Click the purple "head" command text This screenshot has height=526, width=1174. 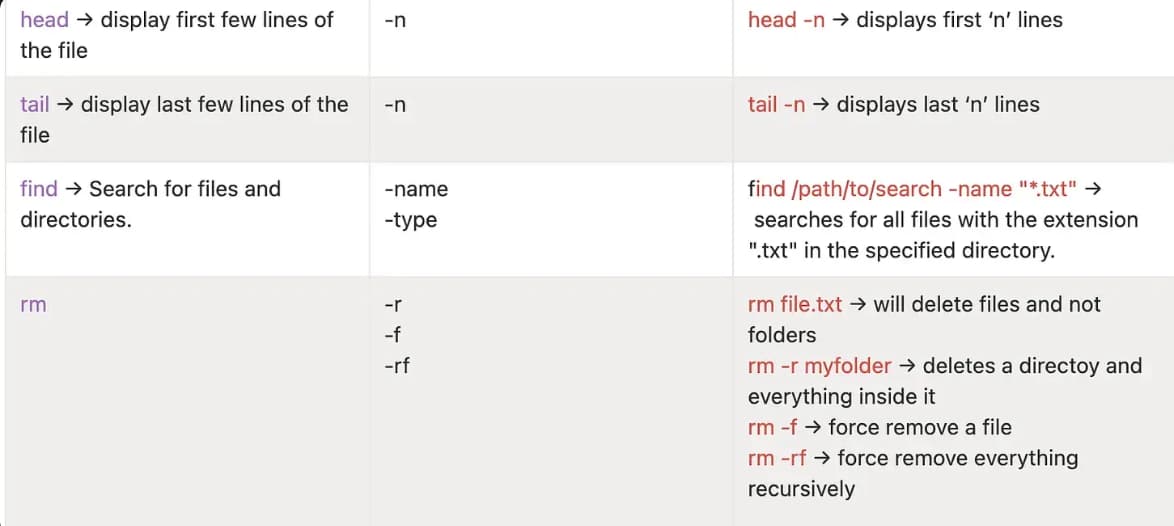point(44,19)
